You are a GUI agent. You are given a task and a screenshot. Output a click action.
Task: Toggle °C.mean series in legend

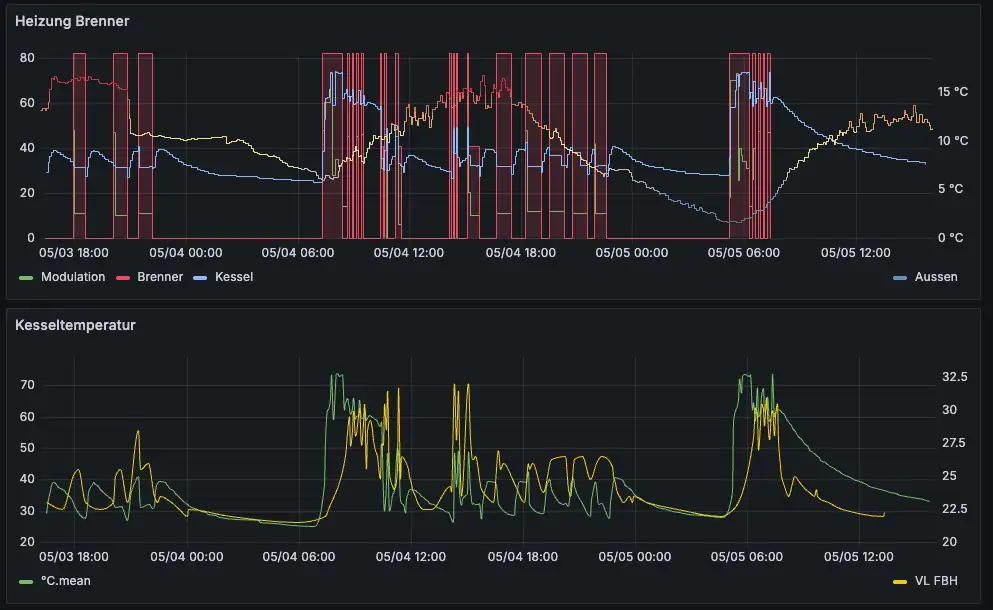click(x=66, y=580)
